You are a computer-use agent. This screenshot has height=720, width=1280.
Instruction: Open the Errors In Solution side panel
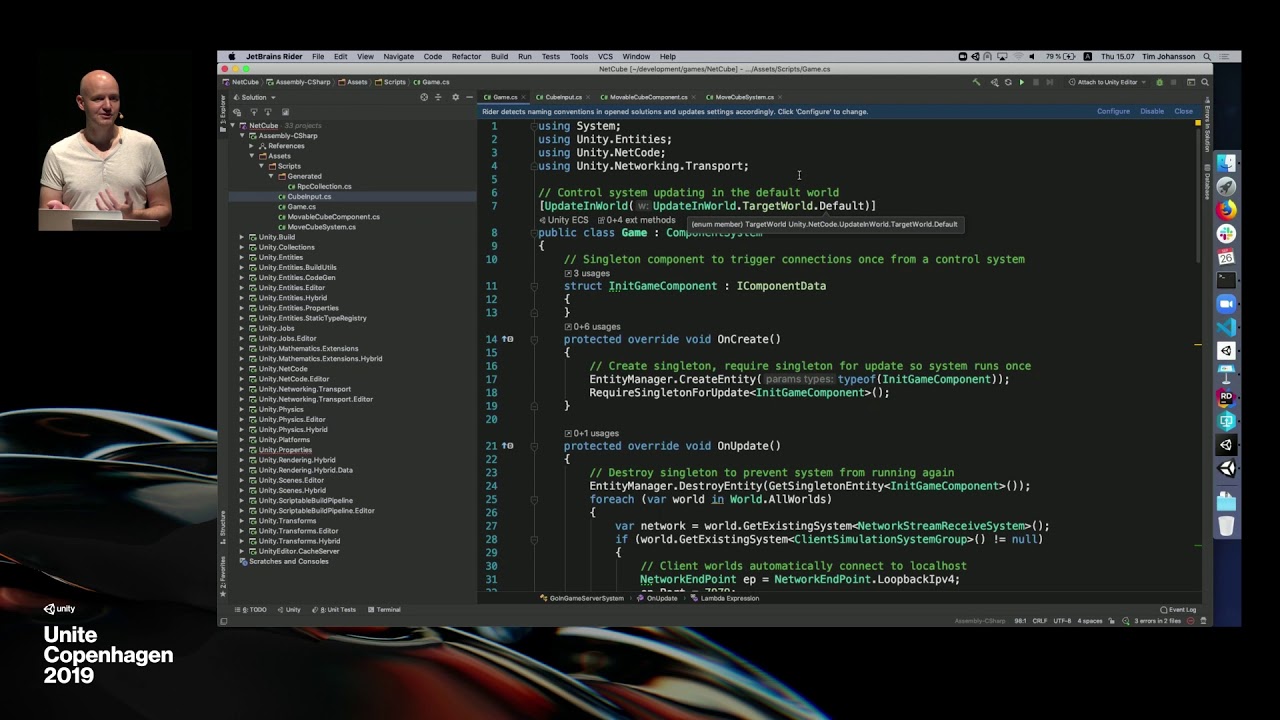tap(1207, 125)
